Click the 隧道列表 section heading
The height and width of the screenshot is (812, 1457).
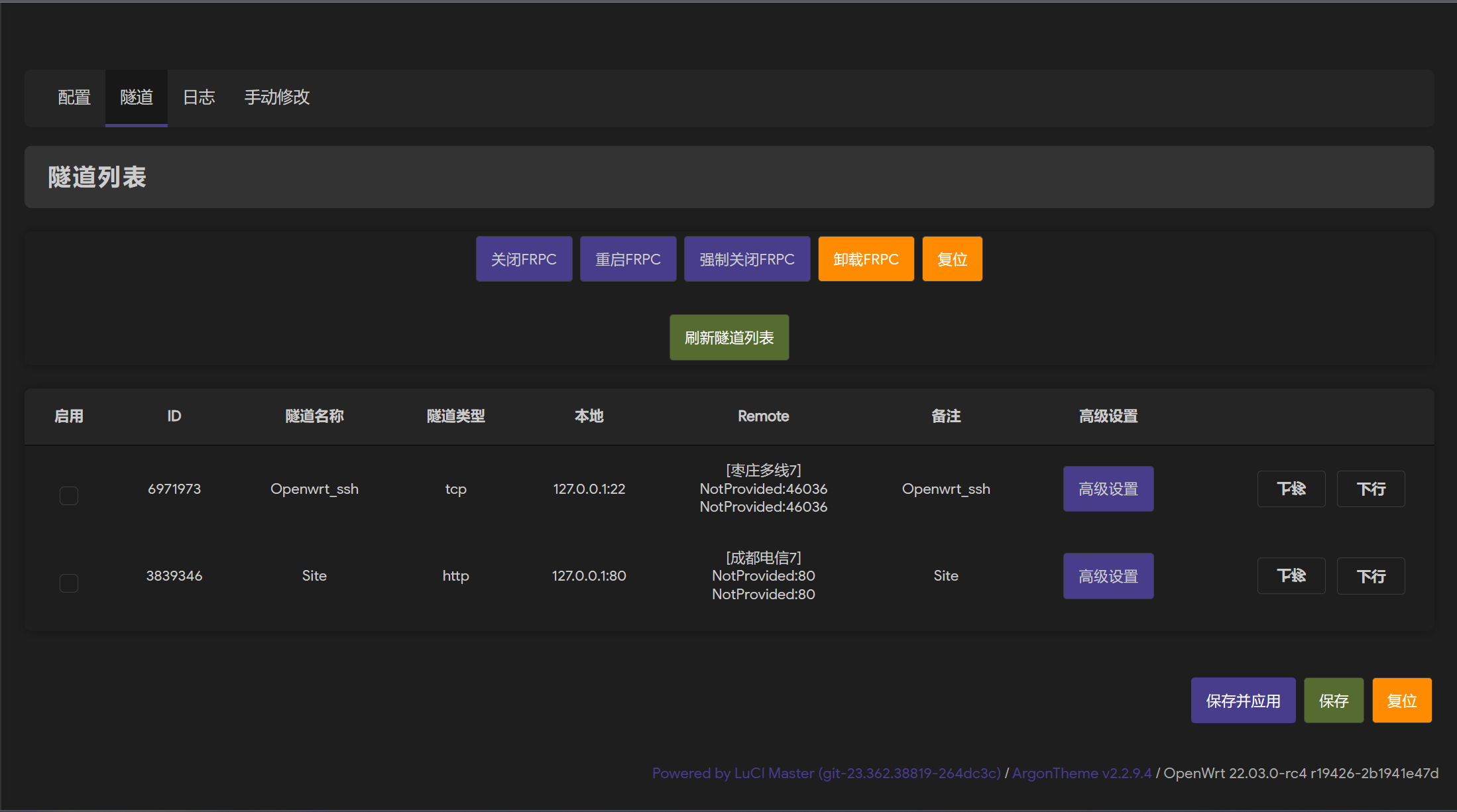coord(97,177)
